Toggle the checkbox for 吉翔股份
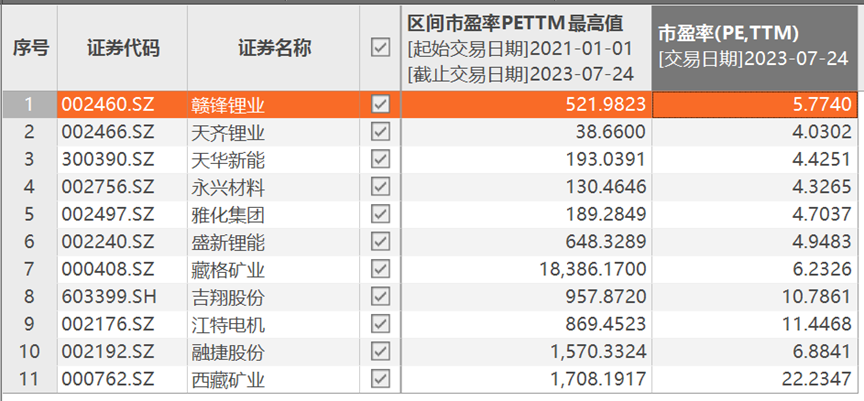This screenshot has width=864, height=401. point(380,296)
